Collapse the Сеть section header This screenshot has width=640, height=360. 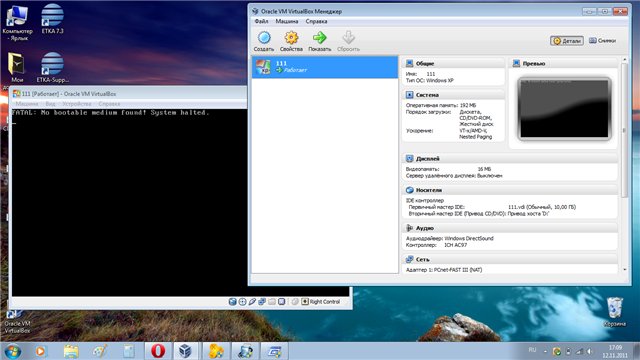(509, 259)
